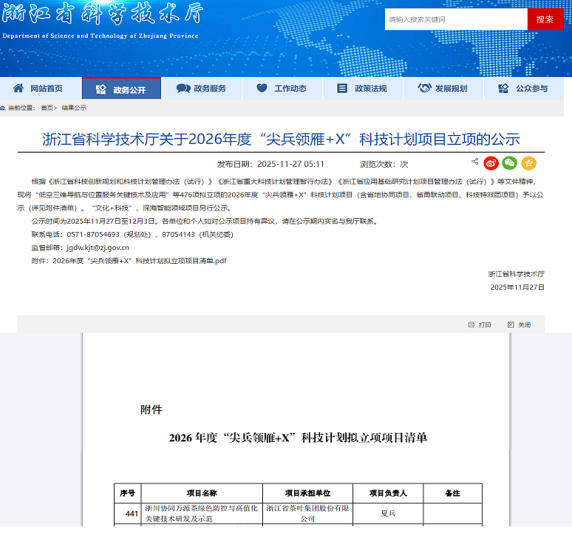
Task: Open the 政策法规 nav tab
Action: point(363,88)
